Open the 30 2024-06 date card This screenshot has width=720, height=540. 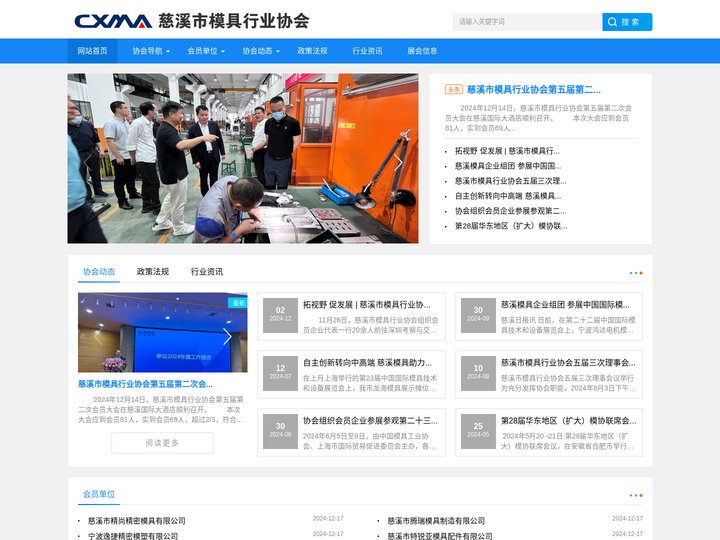280,431
